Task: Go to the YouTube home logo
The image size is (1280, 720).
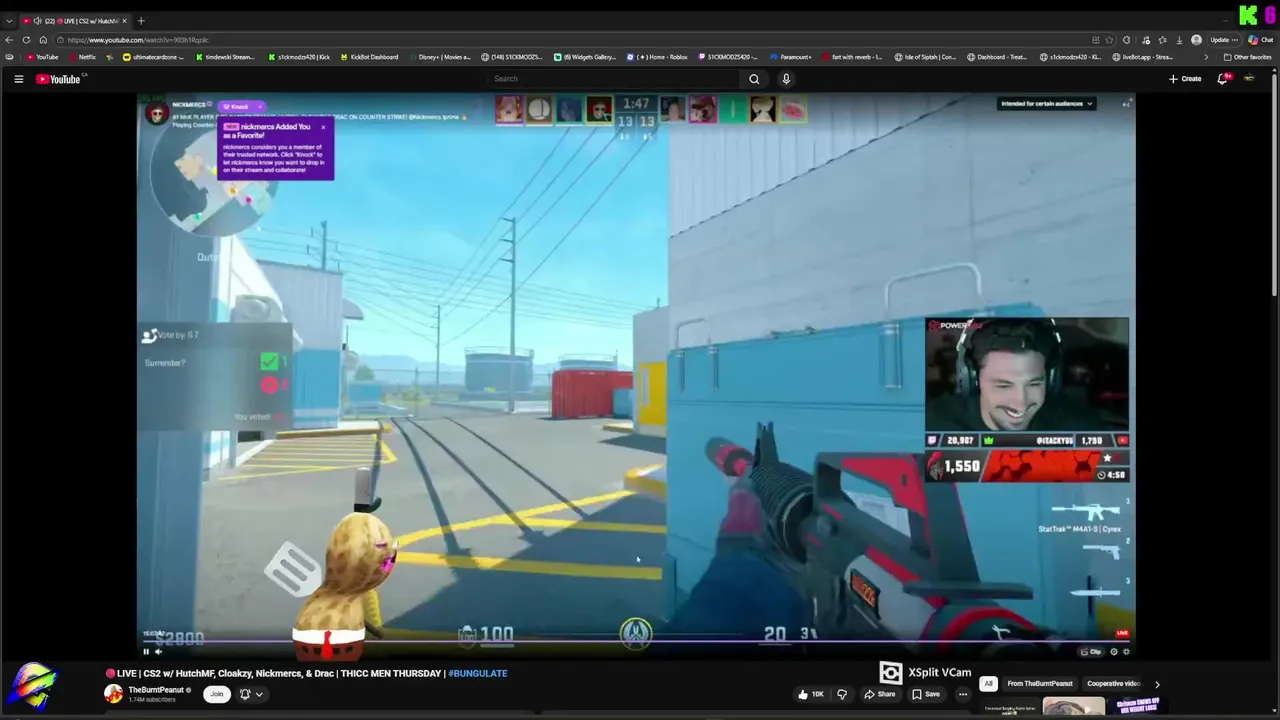Action: (58, 79)
